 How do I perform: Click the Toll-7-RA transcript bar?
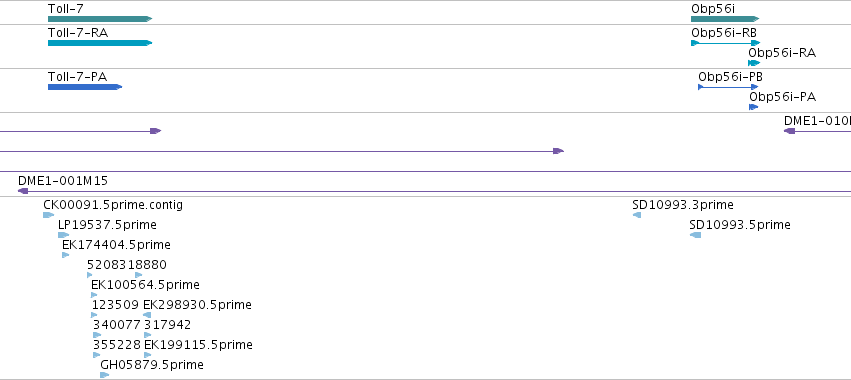[100, 43]
